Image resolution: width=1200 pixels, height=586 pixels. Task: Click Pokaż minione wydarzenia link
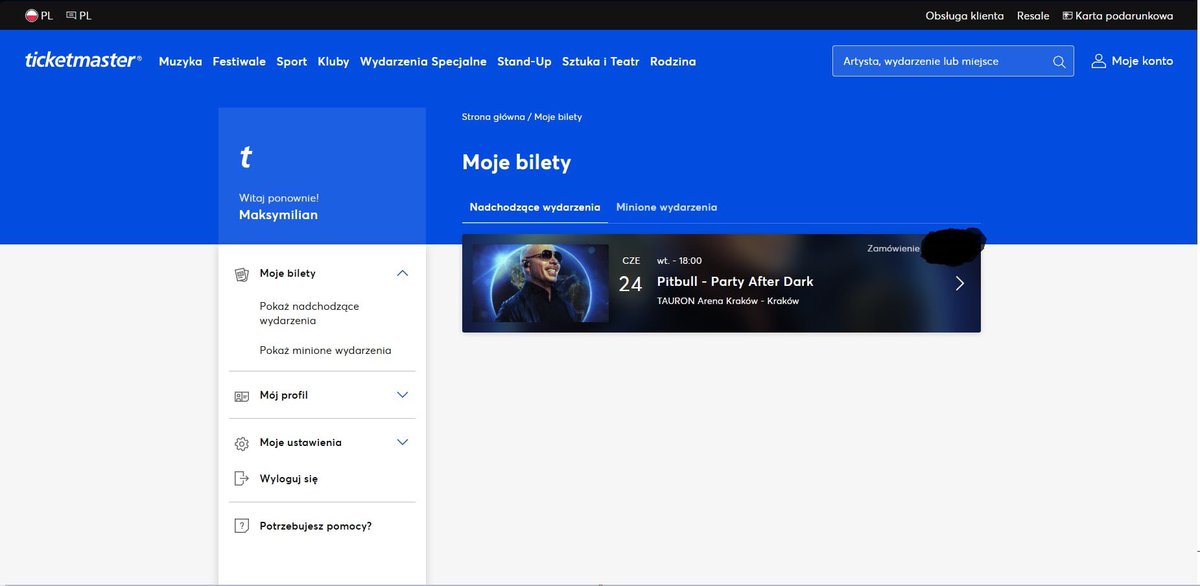click(325, 351)
